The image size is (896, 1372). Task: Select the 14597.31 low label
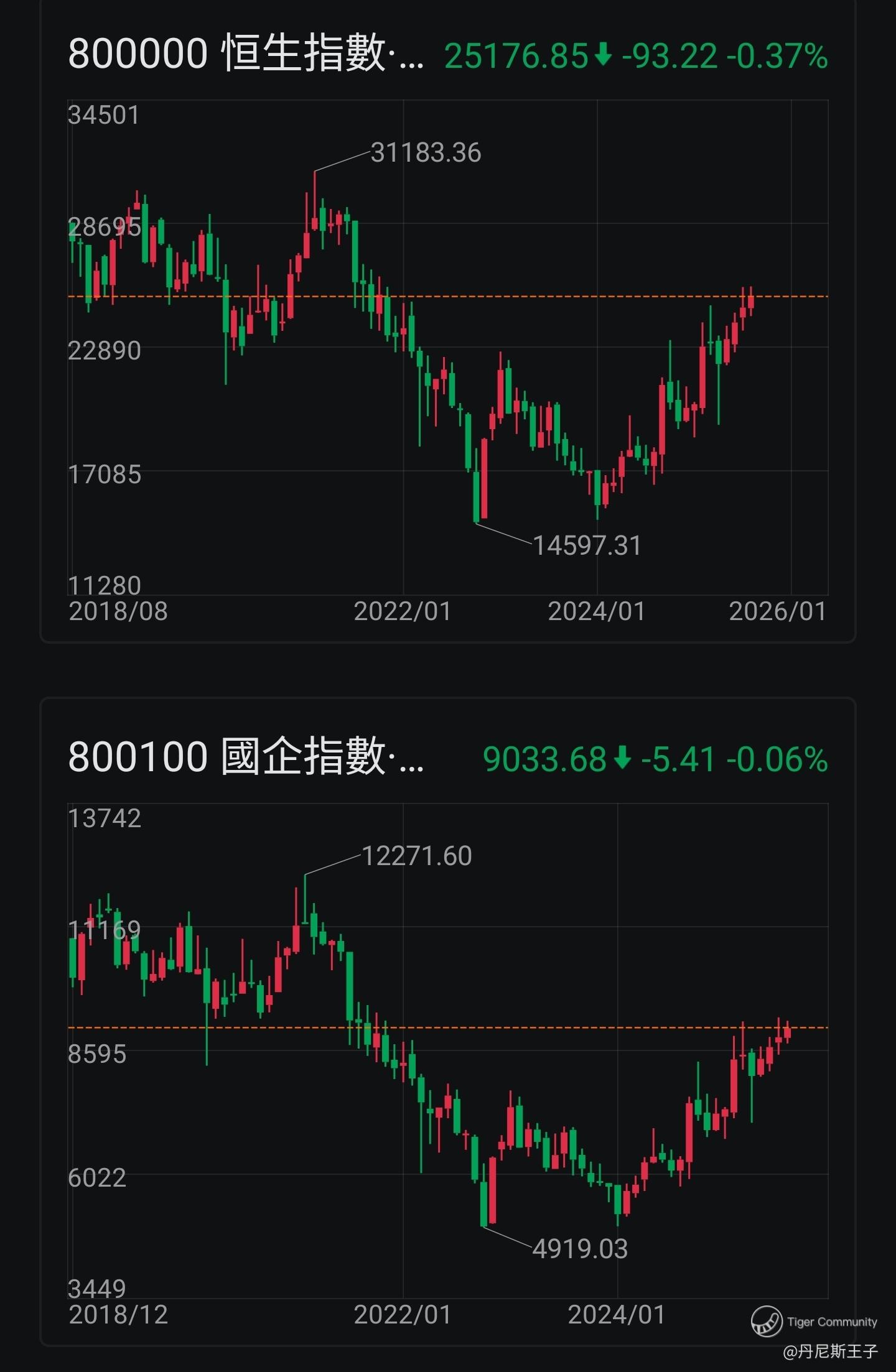click(587, 545)
